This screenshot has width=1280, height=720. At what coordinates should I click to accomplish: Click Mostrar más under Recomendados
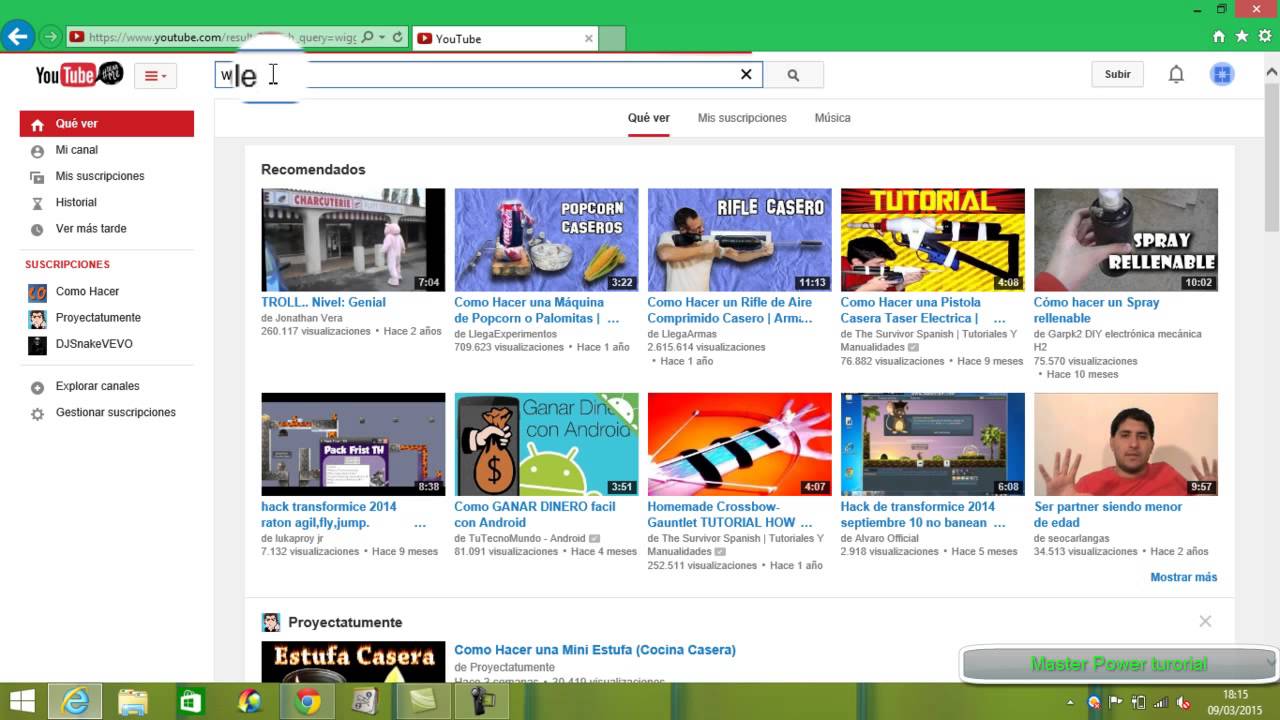[x=1184, y=577]
